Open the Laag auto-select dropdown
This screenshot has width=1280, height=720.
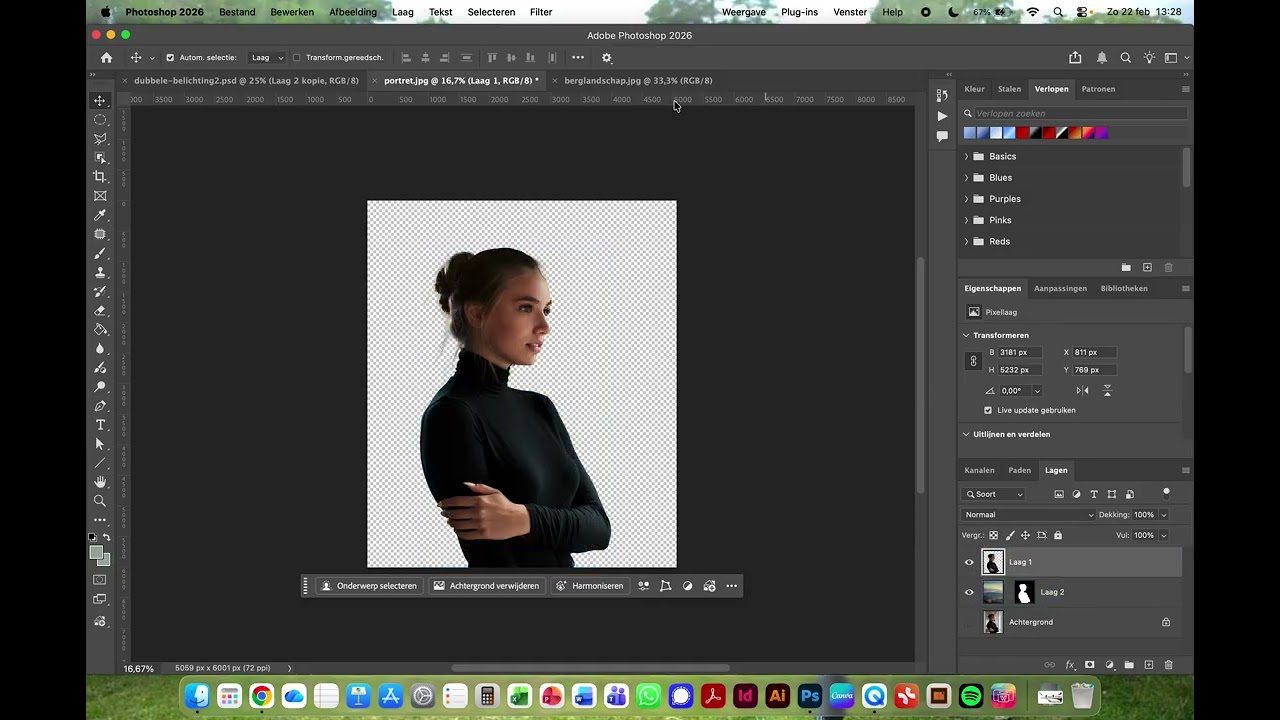click(x=267, y=58)
